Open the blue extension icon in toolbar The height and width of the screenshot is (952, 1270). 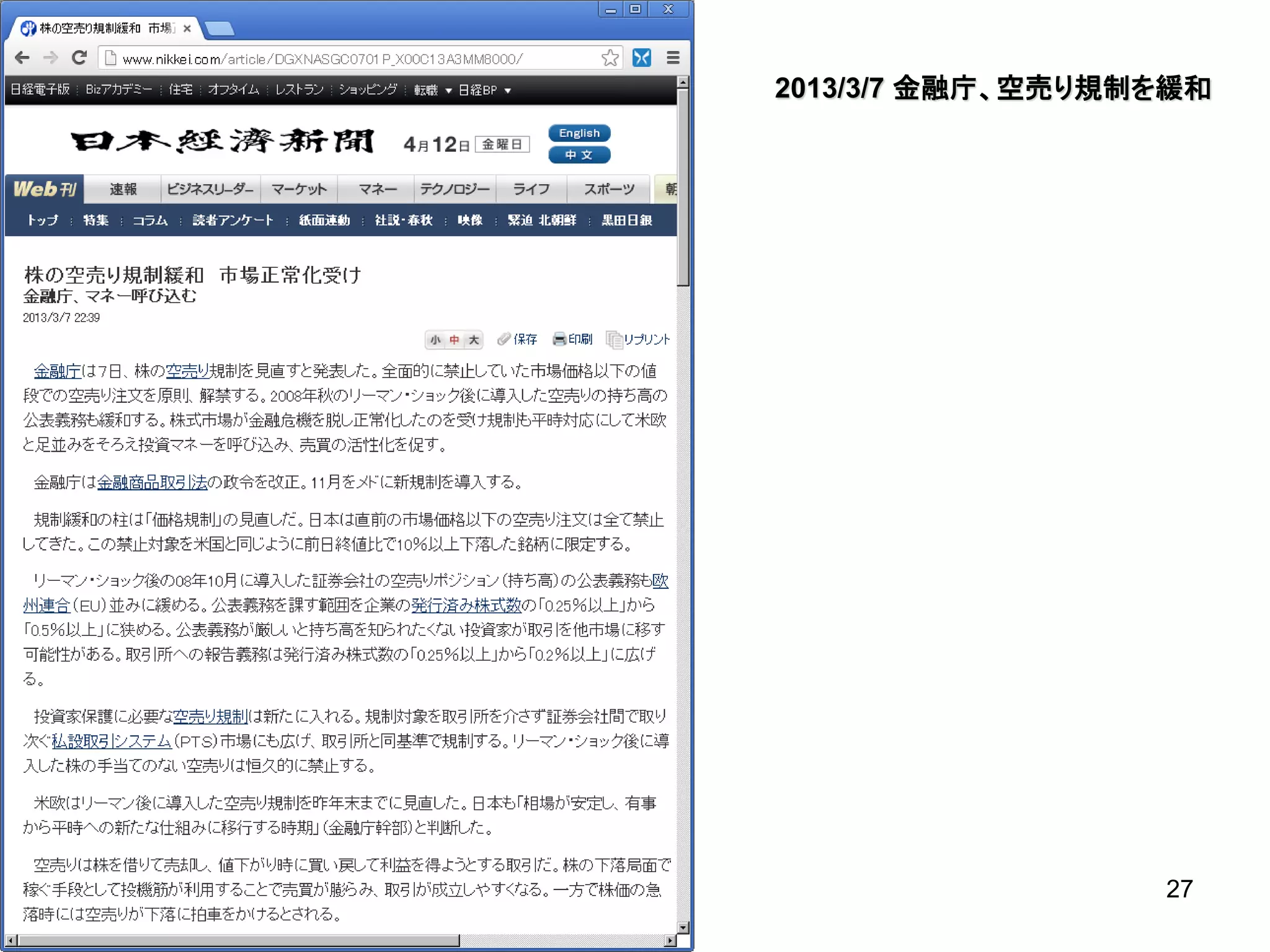click(642, 58)
